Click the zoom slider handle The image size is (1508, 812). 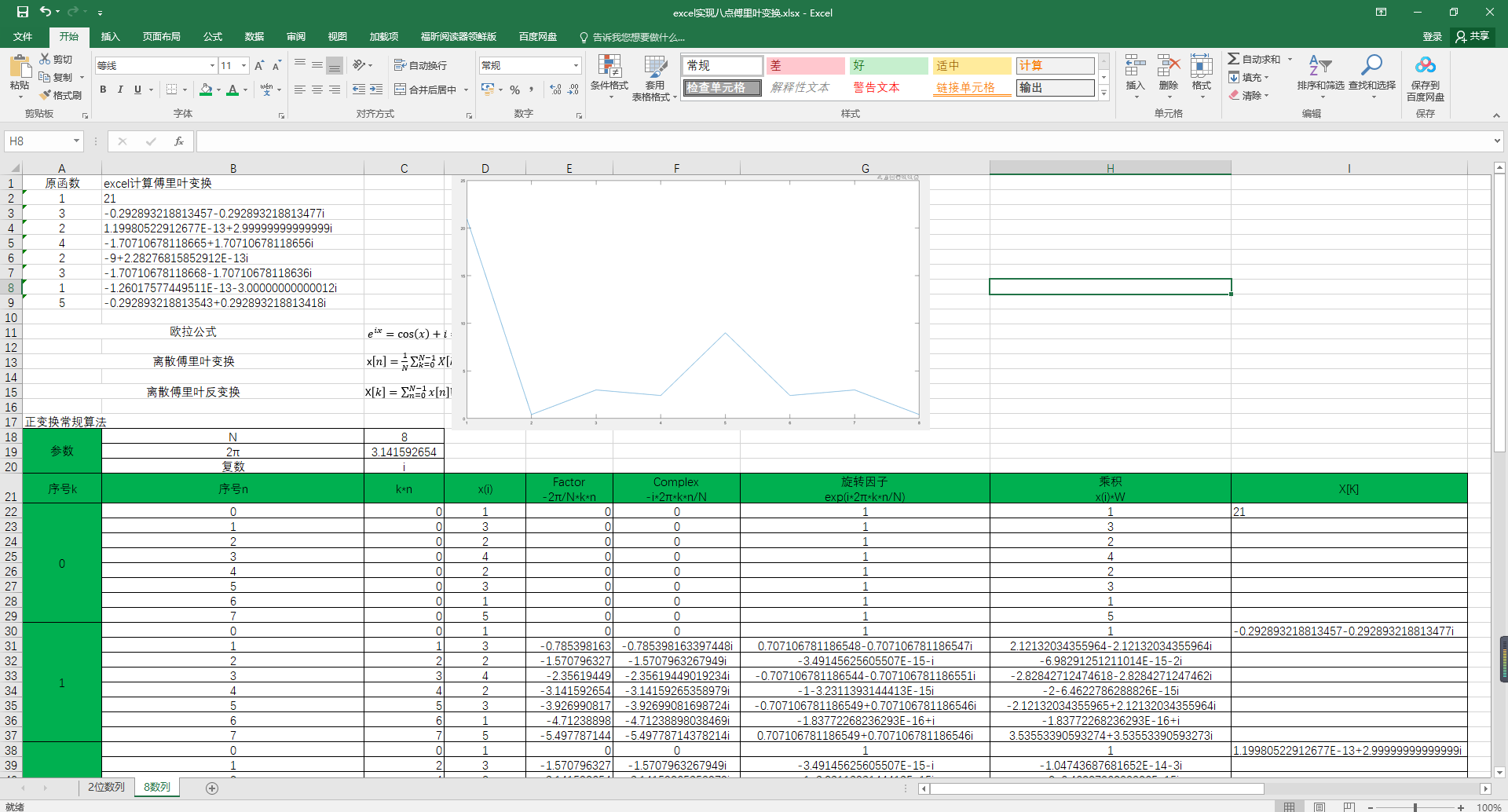1415,807
